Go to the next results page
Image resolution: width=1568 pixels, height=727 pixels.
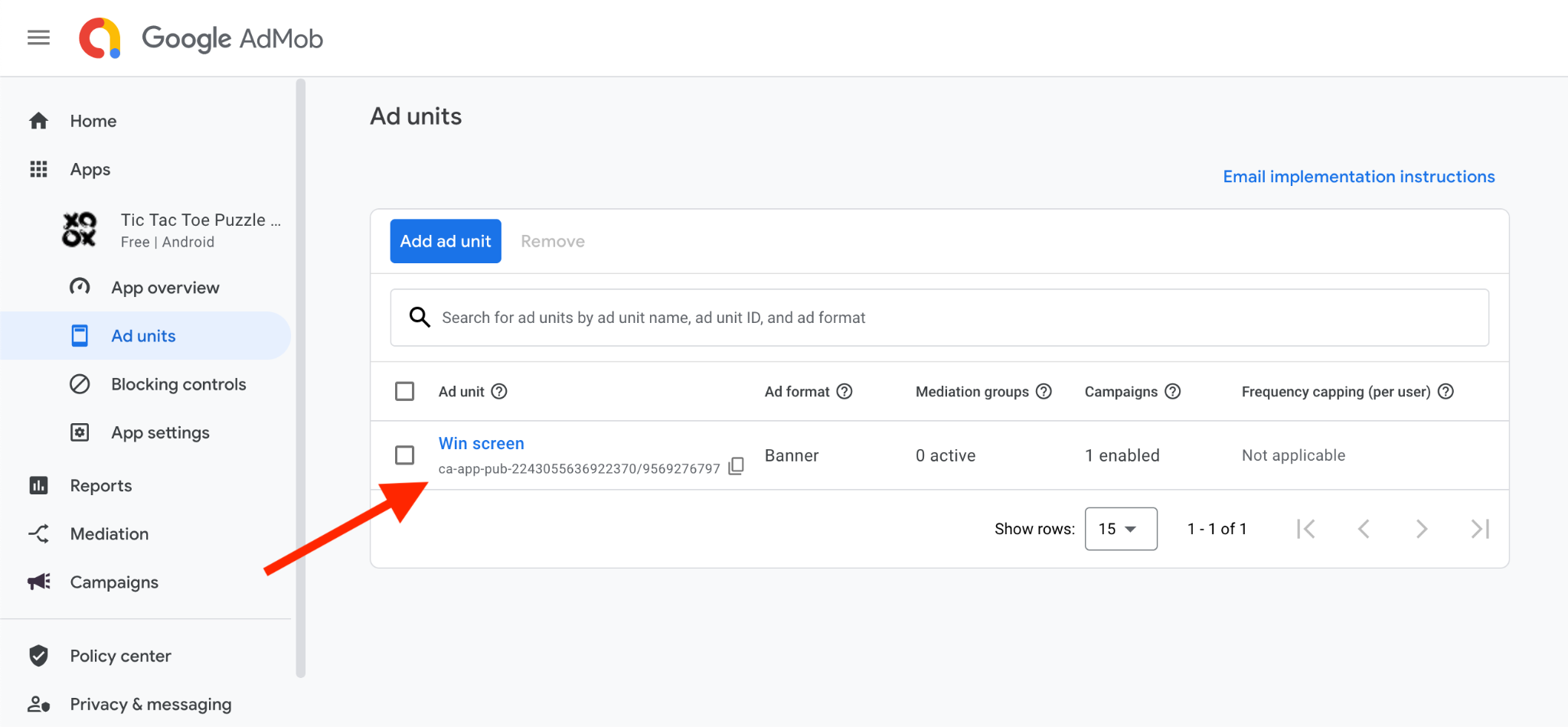point(1422,528)
